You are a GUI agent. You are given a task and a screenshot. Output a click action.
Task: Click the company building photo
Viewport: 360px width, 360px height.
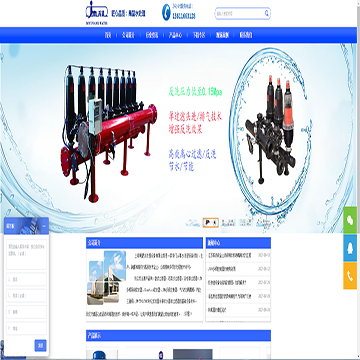point(106,277)
